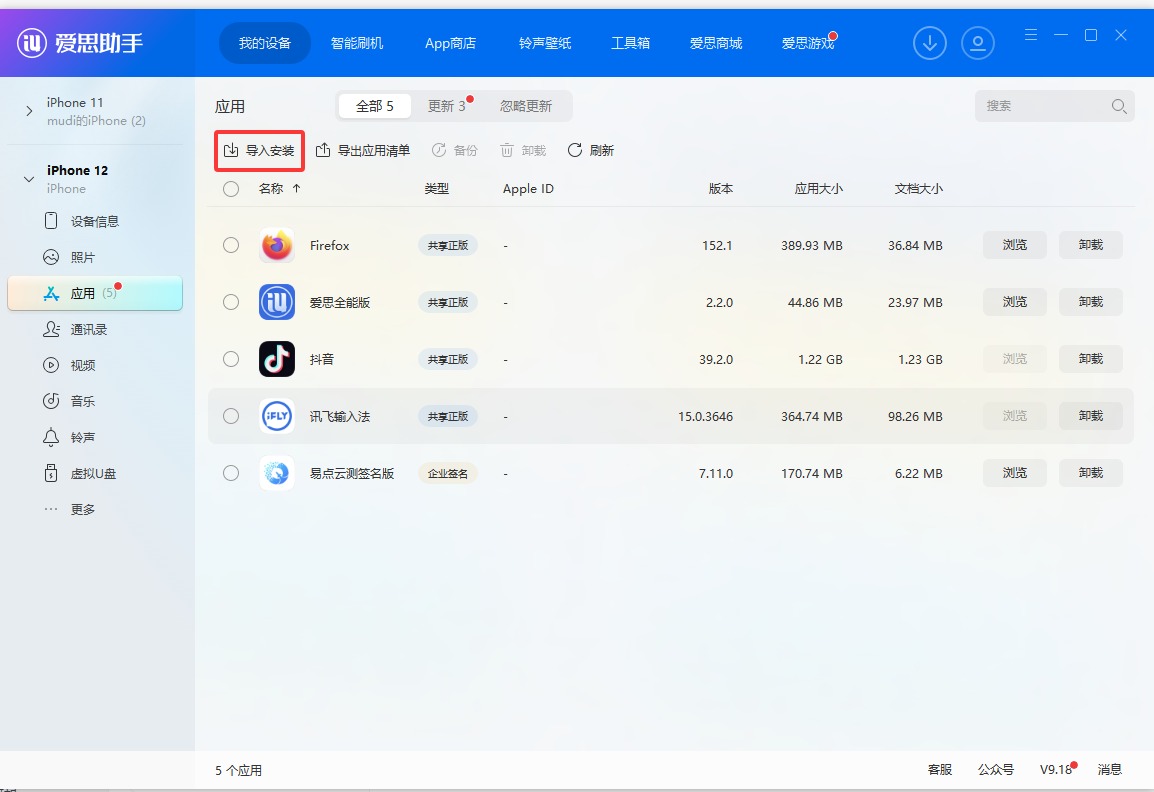Viewport: 1154px width, 792px height.
Task: Click 浏览 button for 爱思全能版
Action: coord(1015,302)
